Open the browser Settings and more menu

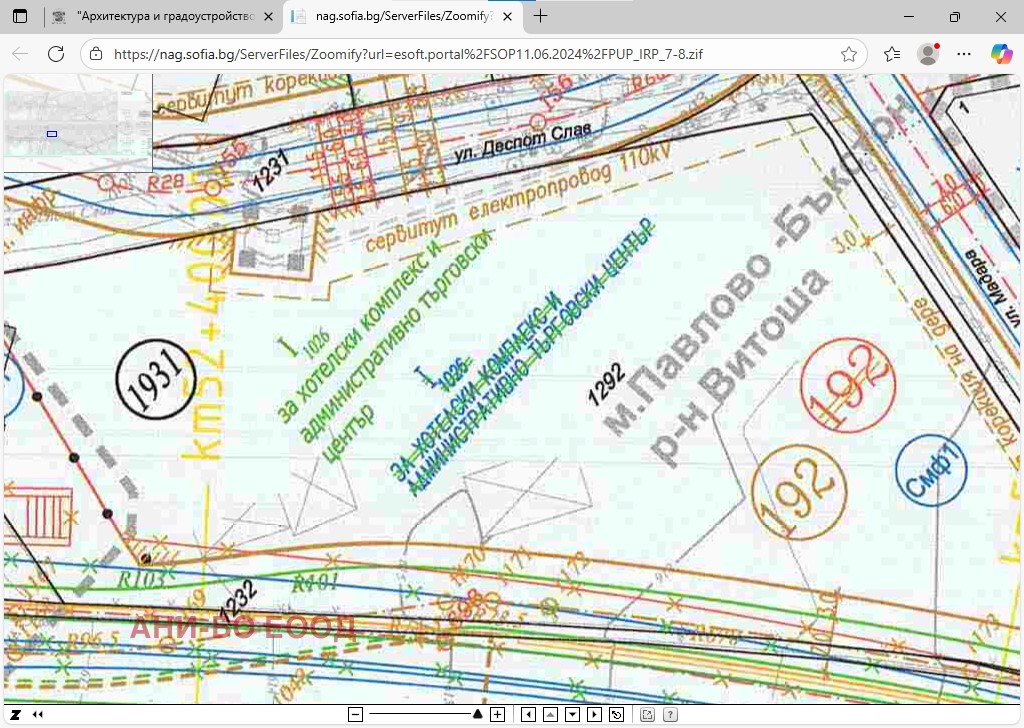point(963,54)
